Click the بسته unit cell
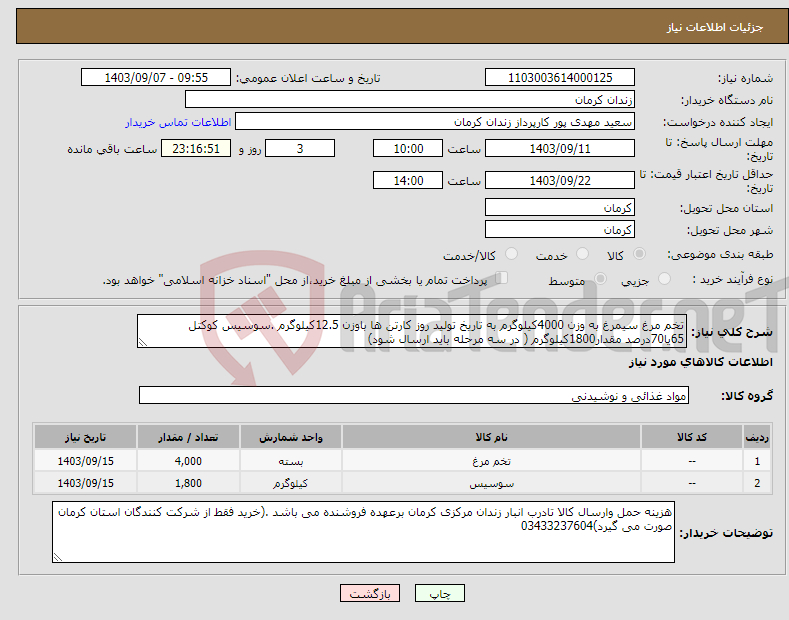 click(291, 461)
